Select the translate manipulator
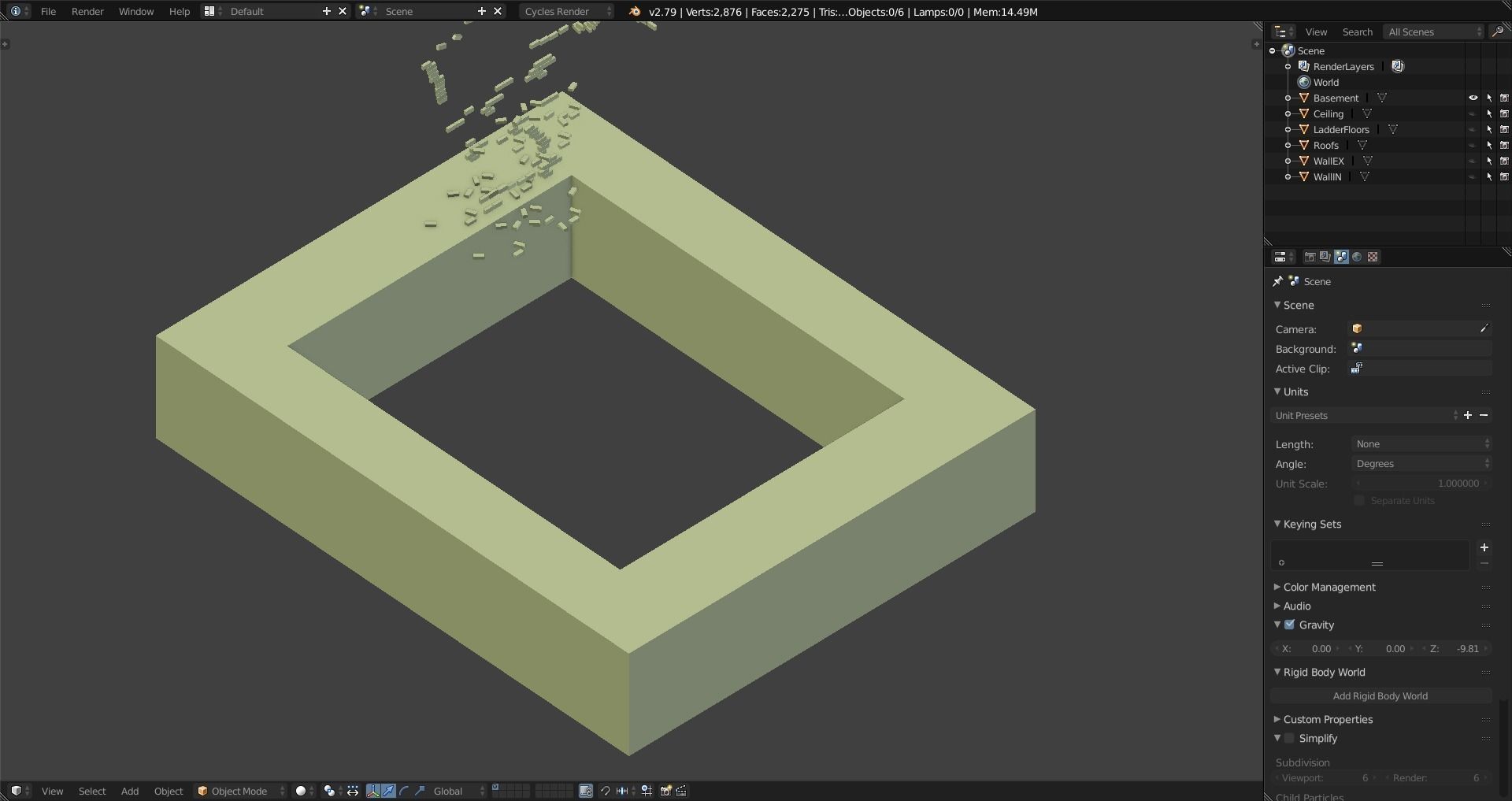 pyautogui.click(x=389, y=791)
